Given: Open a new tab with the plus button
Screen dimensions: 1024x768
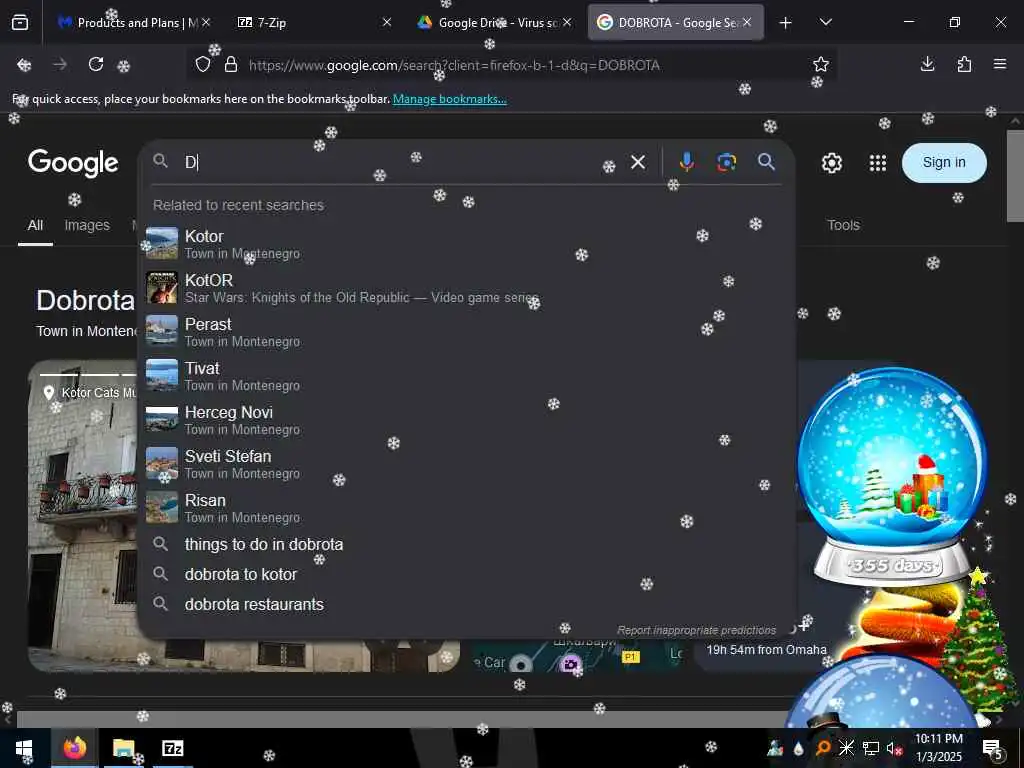Looking at the screenshot, I should 786,23.
